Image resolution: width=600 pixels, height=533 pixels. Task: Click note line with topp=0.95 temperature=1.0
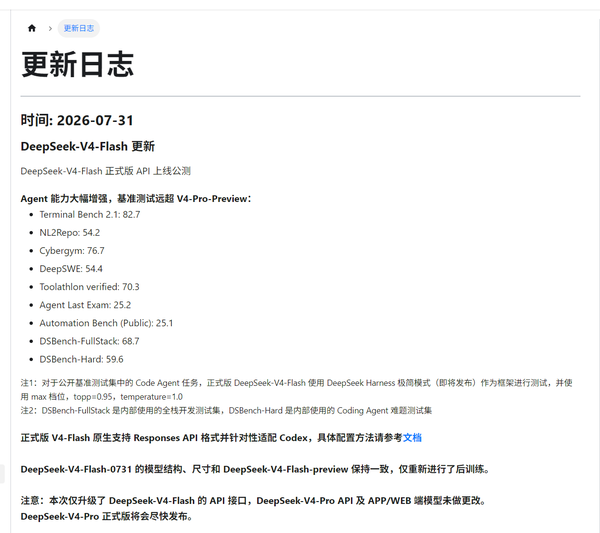[x=102, y=396]
